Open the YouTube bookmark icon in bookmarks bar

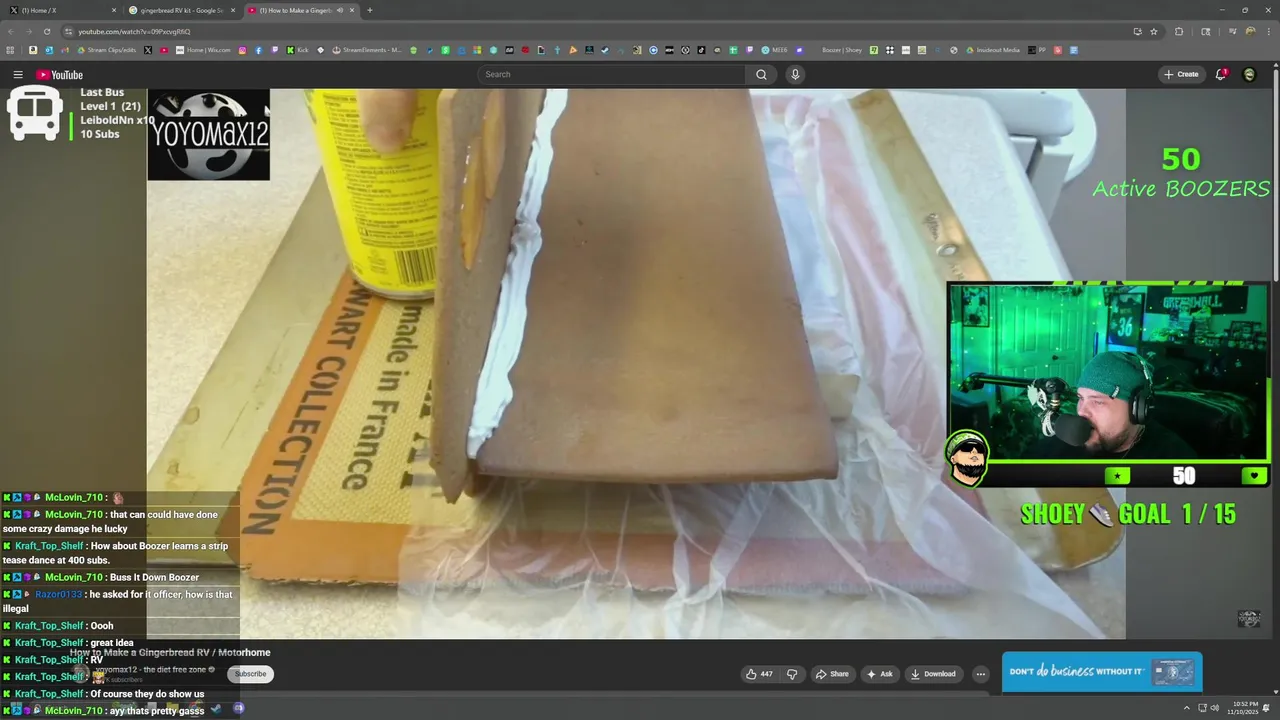[164, 50]
